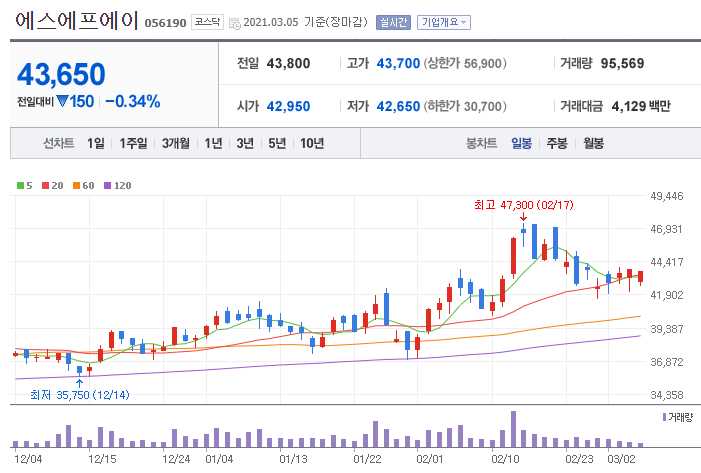Click the 시가 value 42,950
The width and height of the screenshot is (701, 473).
[288, 106]
